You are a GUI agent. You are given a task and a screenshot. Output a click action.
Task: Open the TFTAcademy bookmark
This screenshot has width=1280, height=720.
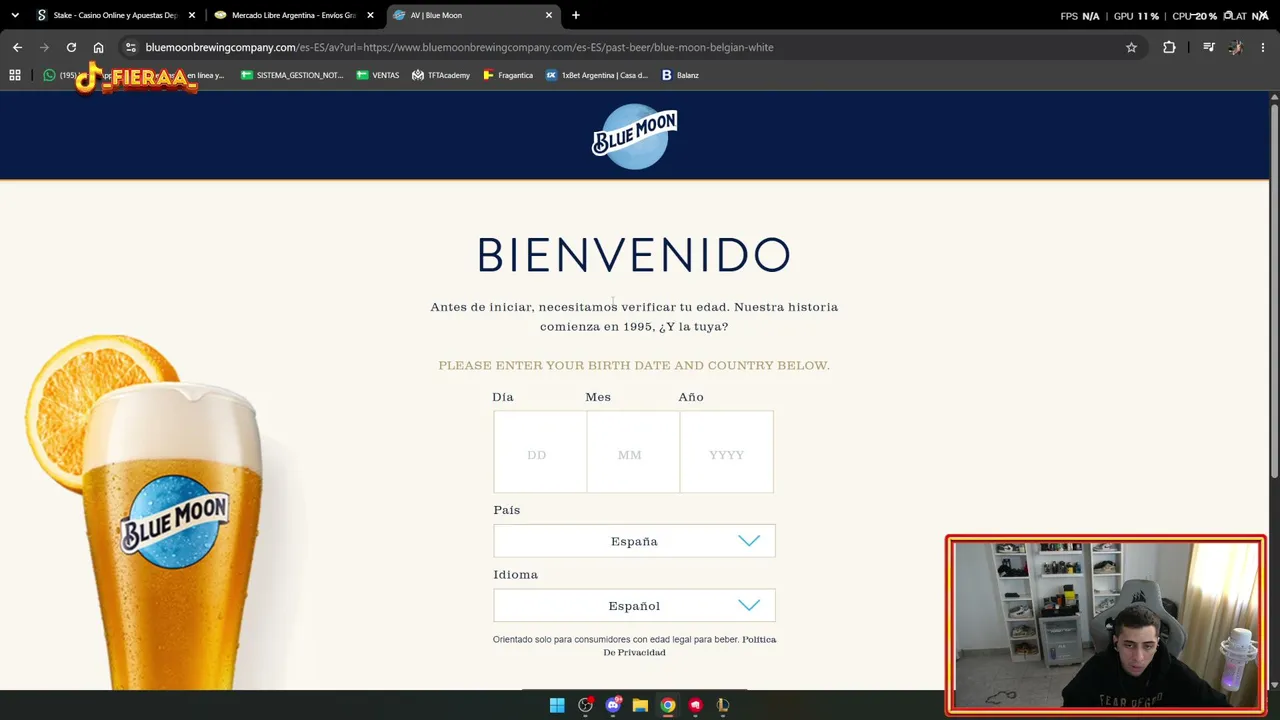(441, 75)
